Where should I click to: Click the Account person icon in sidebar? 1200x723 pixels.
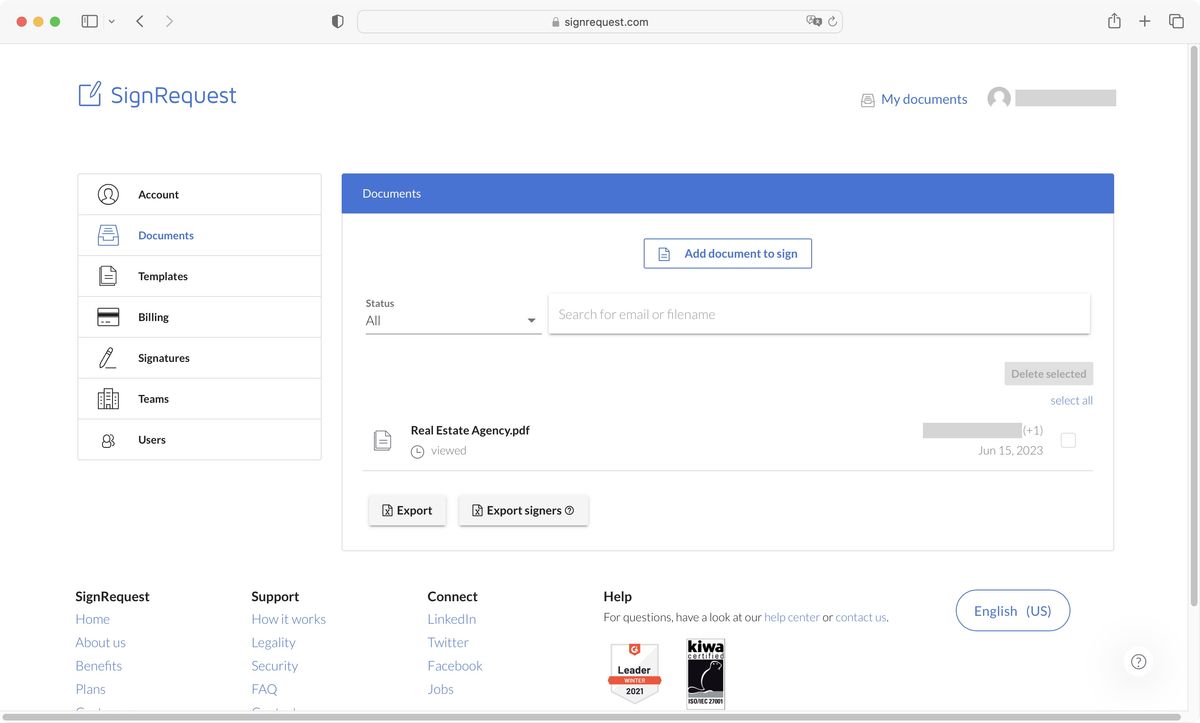(x=108, y=195)
